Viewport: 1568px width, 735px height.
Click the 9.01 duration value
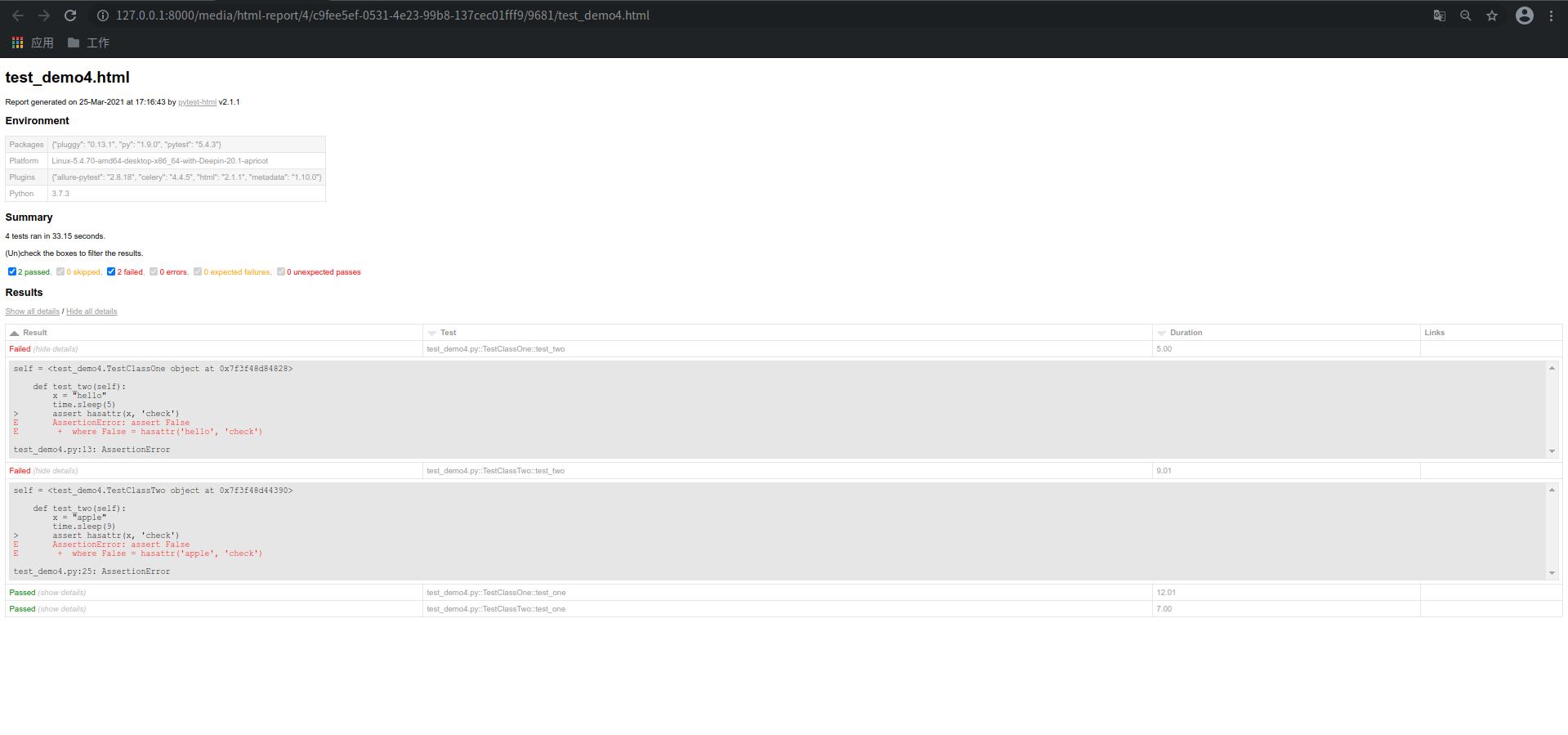[x=1164, y=471]
